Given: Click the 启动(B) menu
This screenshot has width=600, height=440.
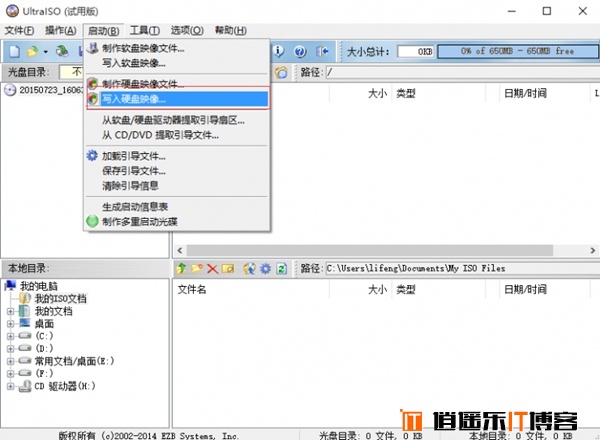Looking at the screenshot, I should [x=103, y=31].
